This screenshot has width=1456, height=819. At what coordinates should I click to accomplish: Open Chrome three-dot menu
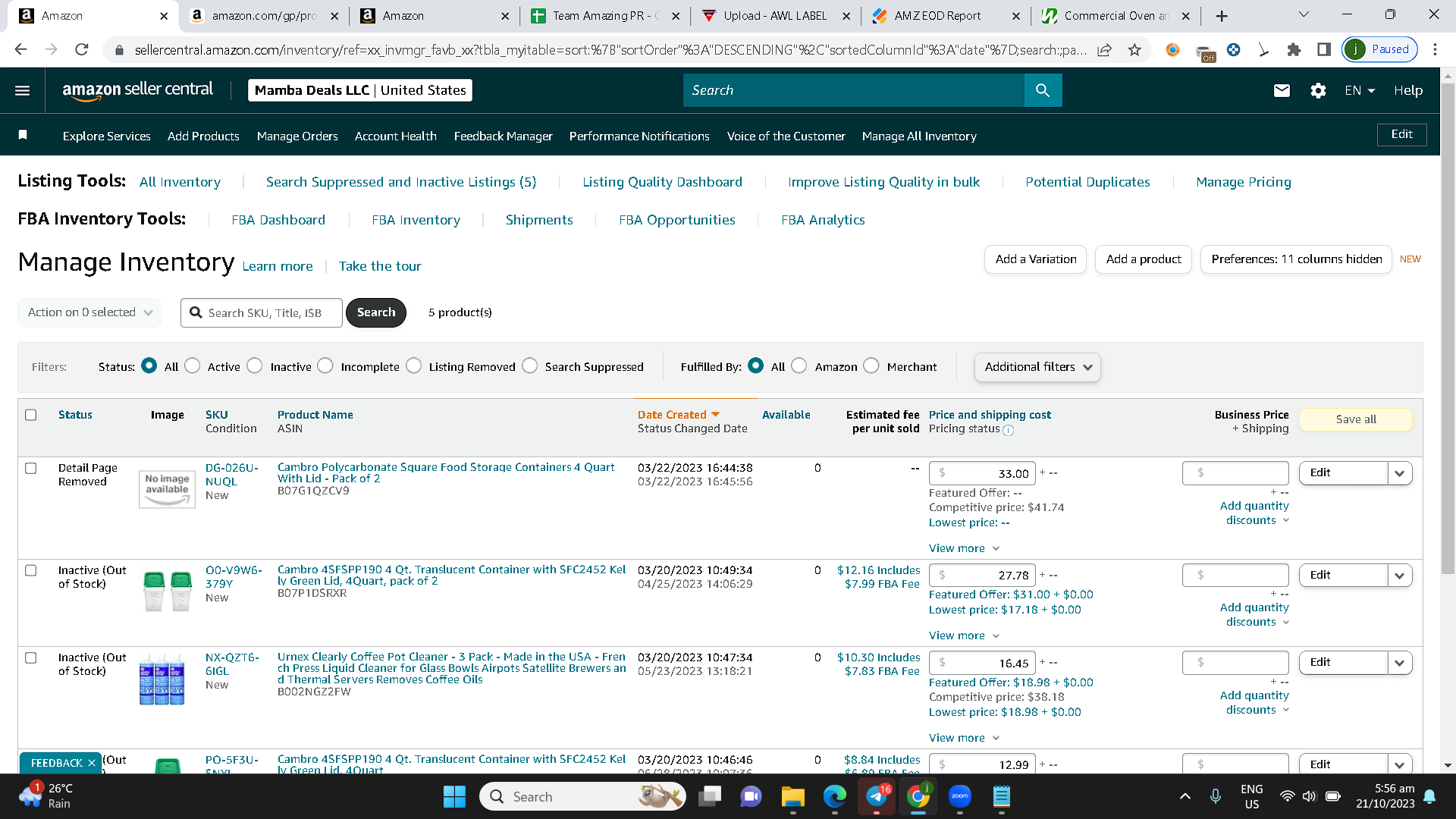pyautogui.click(x=1435, y=49)
